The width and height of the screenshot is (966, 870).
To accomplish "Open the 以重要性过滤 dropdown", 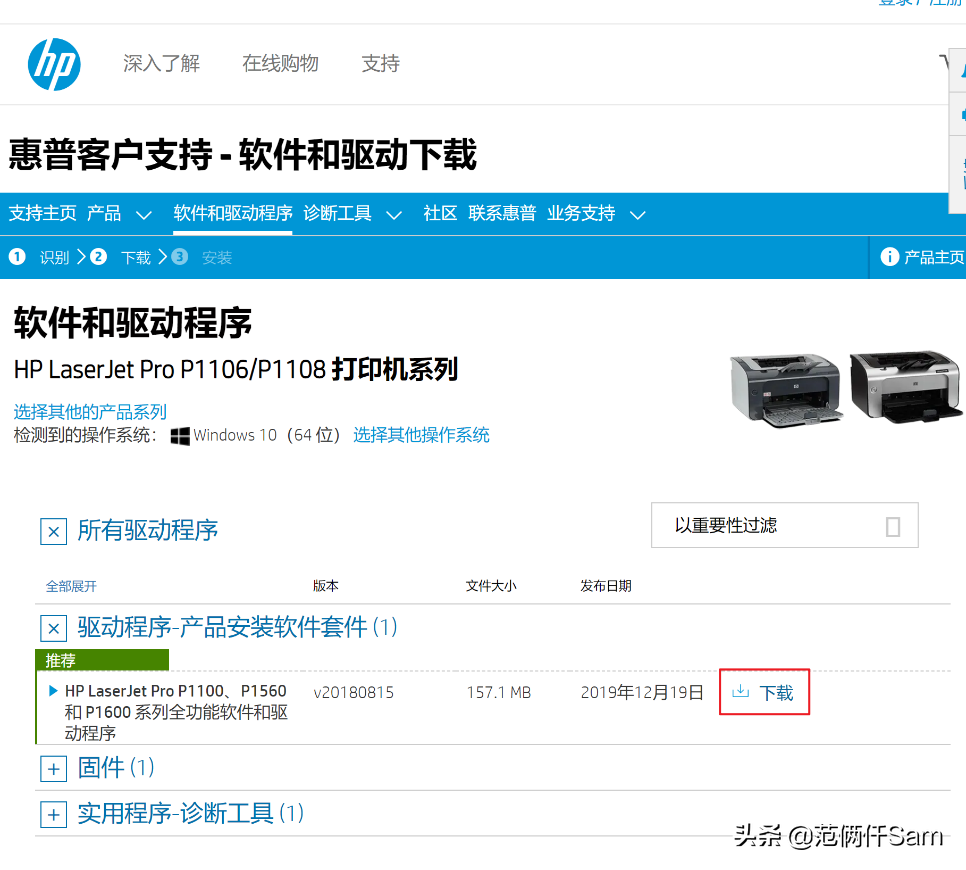I will [784, 525].
